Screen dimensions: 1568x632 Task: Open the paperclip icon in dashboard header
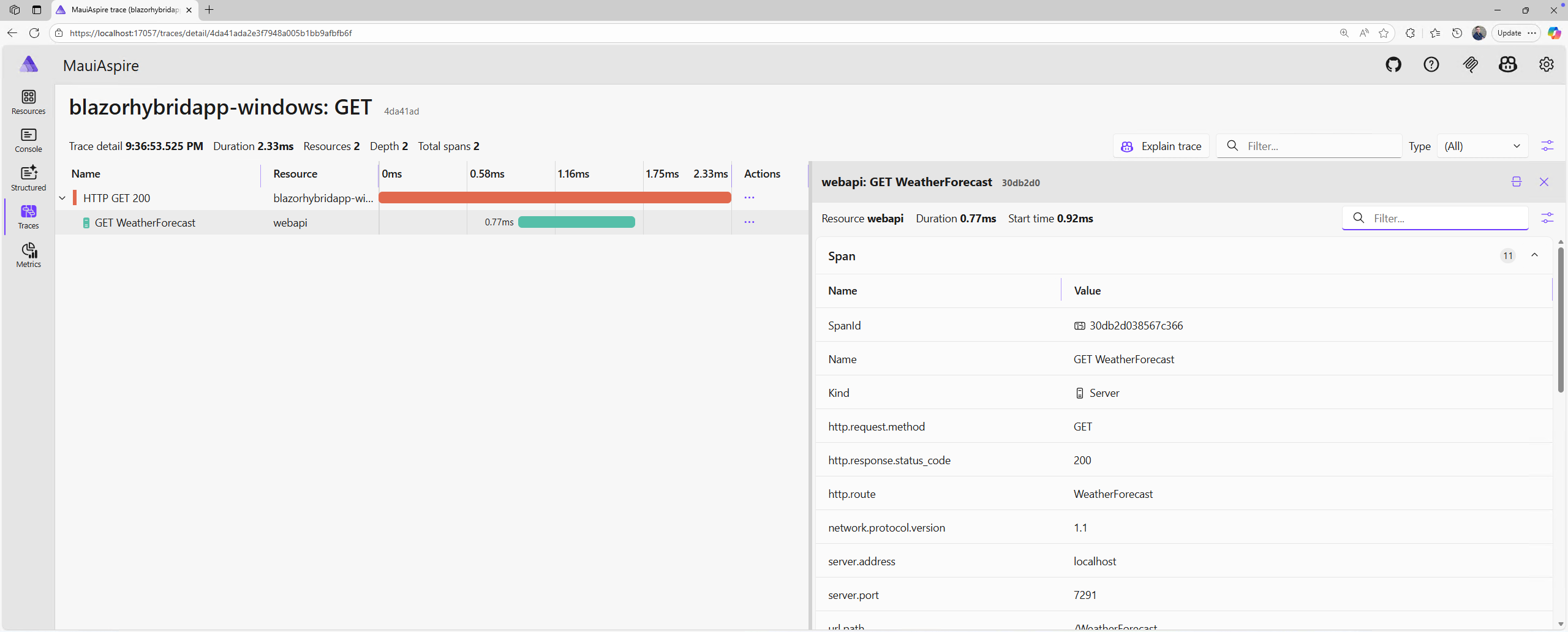1470,64
